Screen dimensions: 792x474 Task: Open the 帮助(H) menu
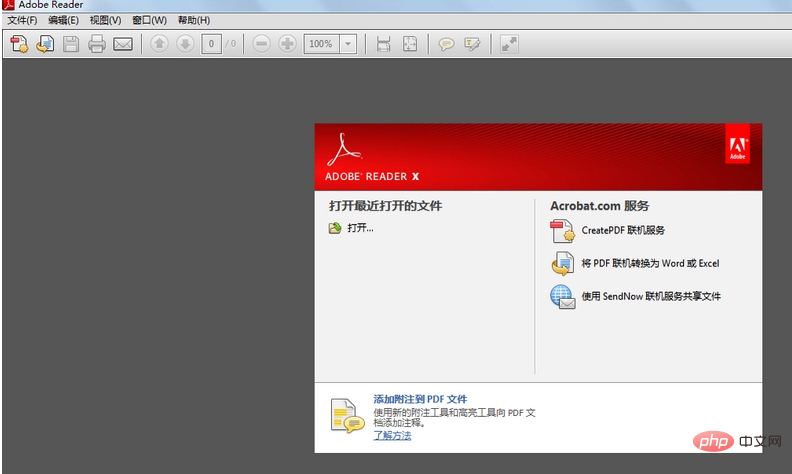(194, 20)
